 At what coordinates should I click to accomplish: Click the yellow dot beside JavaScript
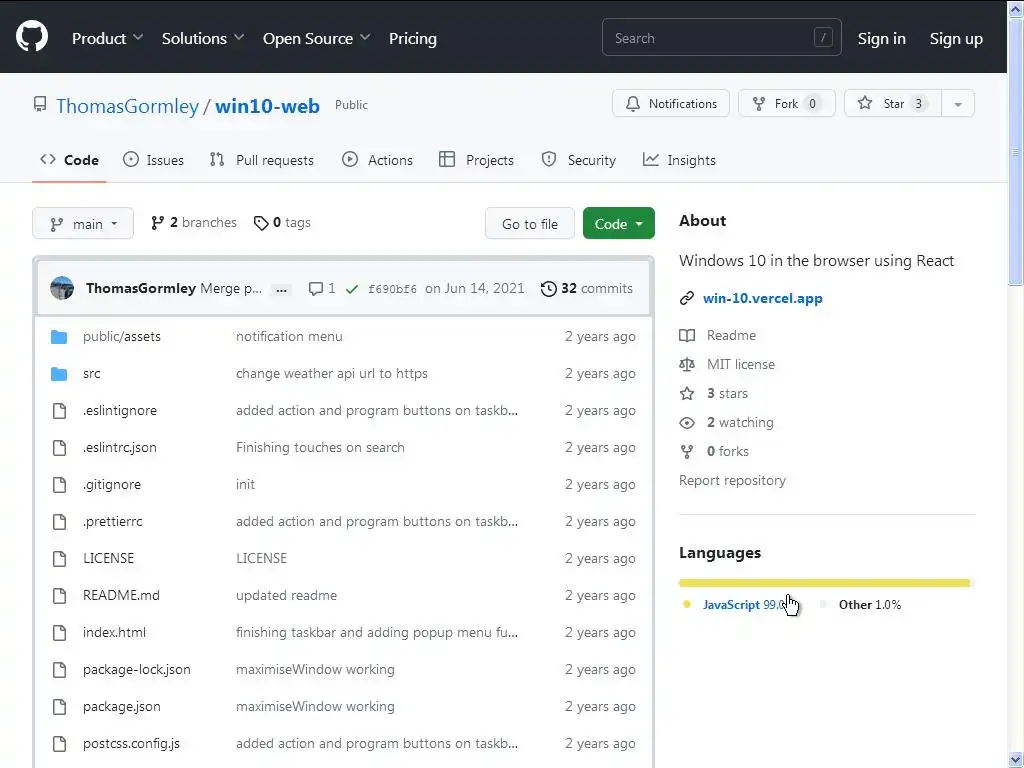(686, 604)
